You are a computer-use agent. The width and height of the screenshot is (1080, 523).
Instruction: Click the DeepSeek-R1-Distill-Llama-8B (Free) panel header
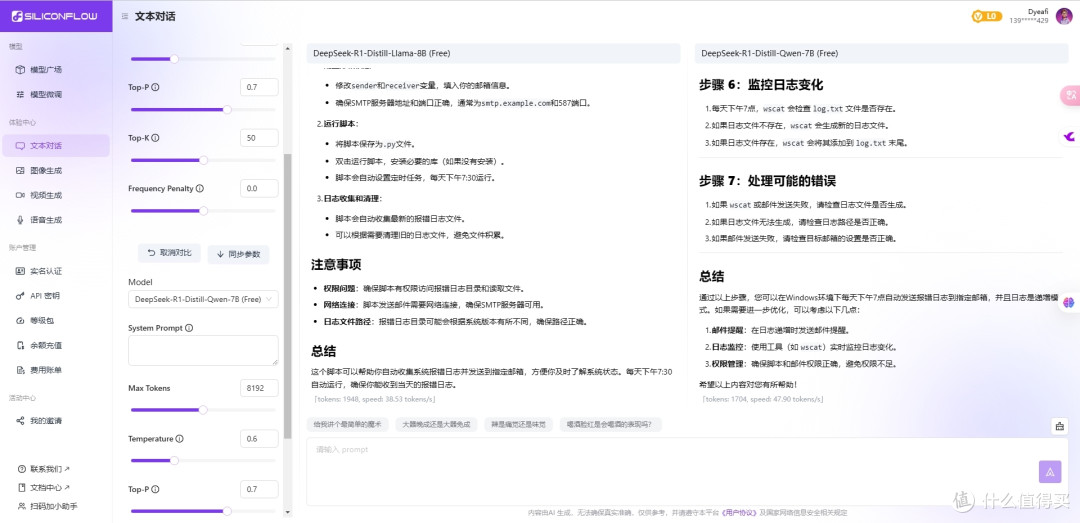coord(493,53)
